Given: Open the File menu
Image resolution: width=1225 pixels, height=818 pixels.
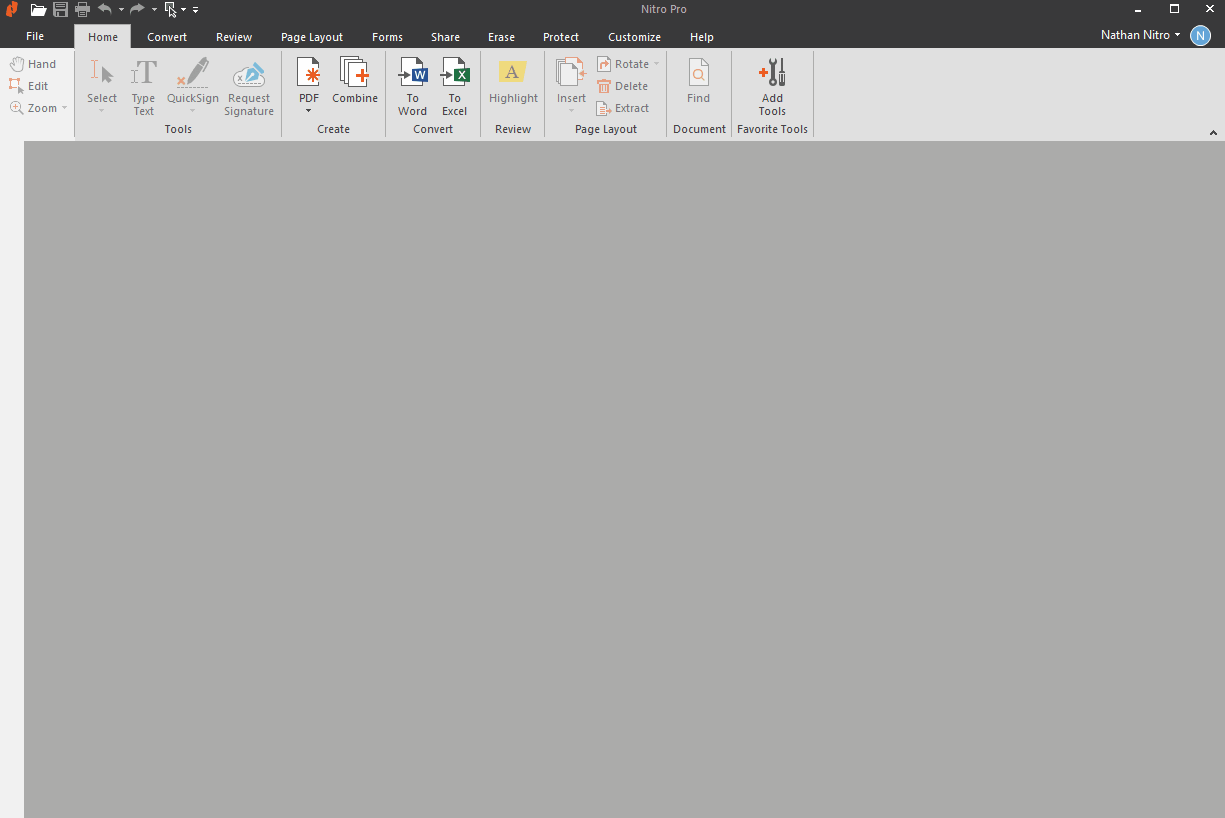Looking at the screenshot, I should (35, 37).
